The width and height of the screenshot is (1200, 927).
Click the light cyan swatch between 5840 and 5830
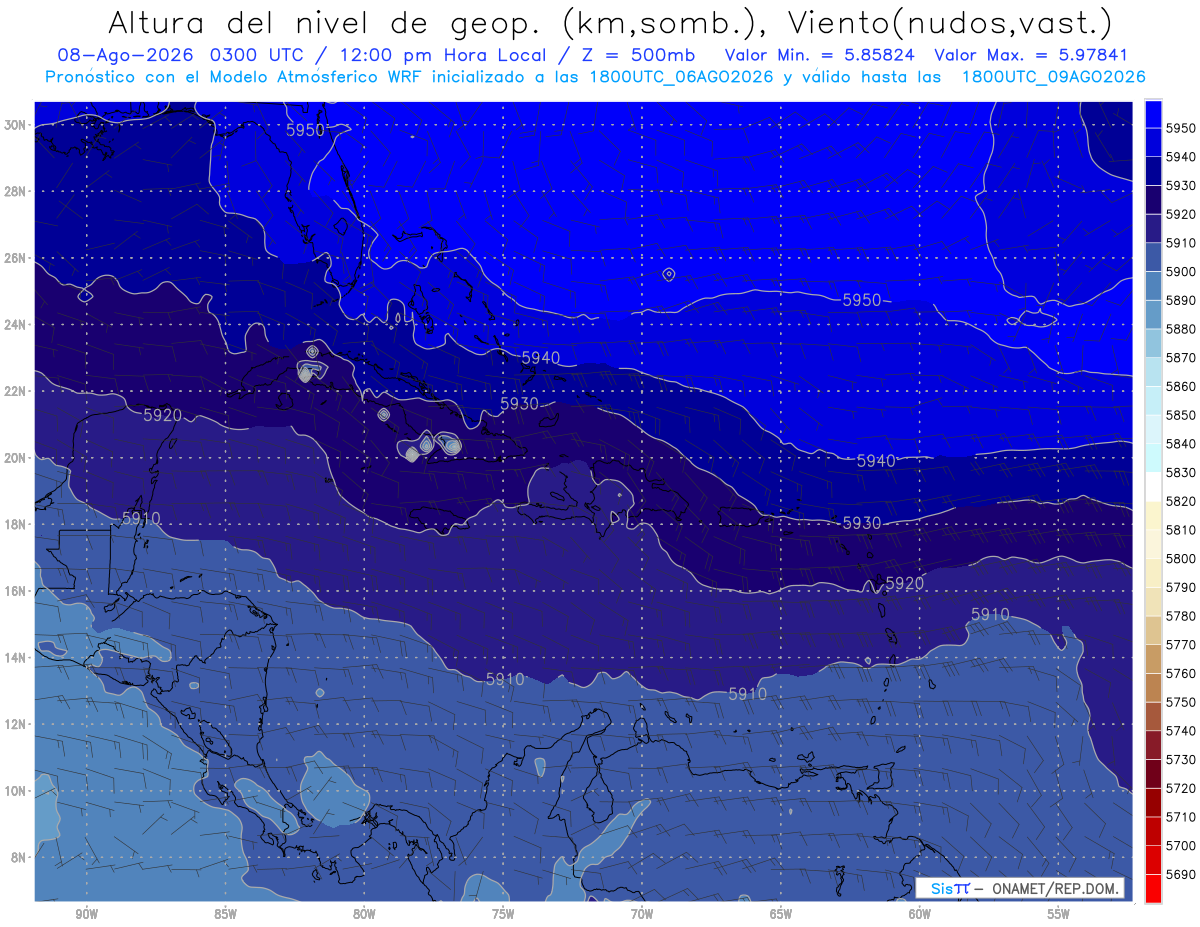(1153, 458)
